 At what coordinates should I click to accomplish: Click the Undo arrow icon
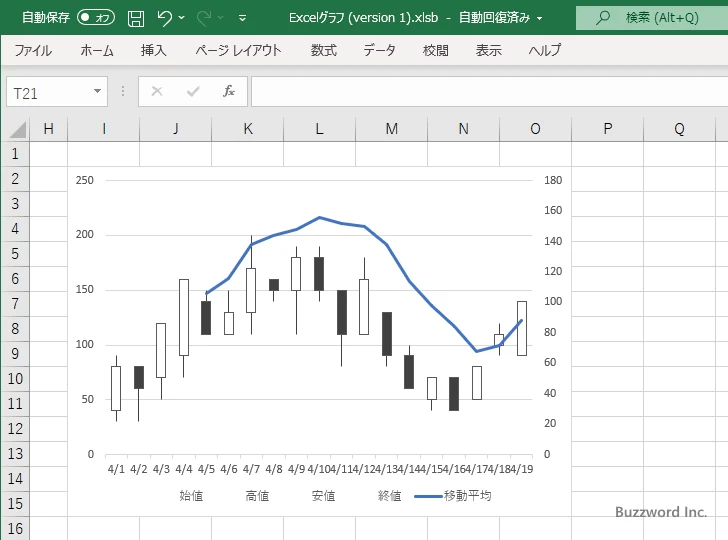164,18
